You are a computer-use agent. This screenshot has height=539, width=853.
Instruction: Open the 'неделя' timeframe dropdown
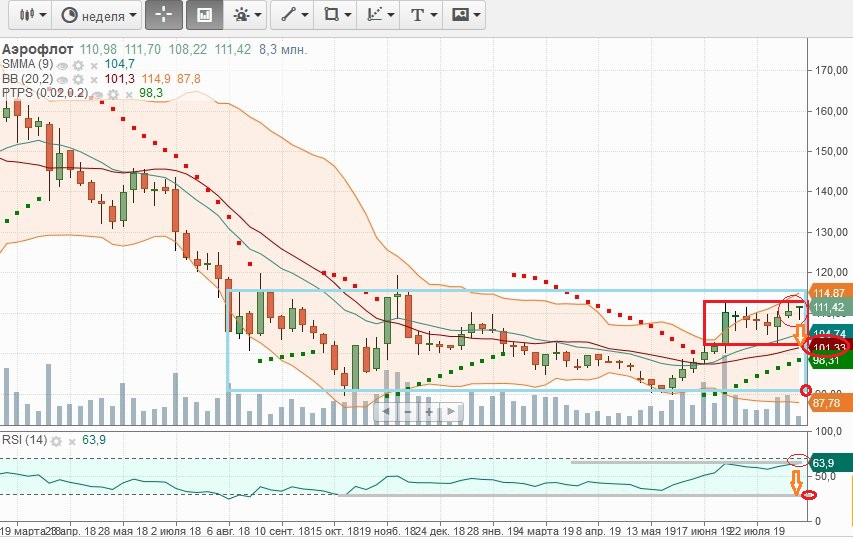click(x=98, y=15)
